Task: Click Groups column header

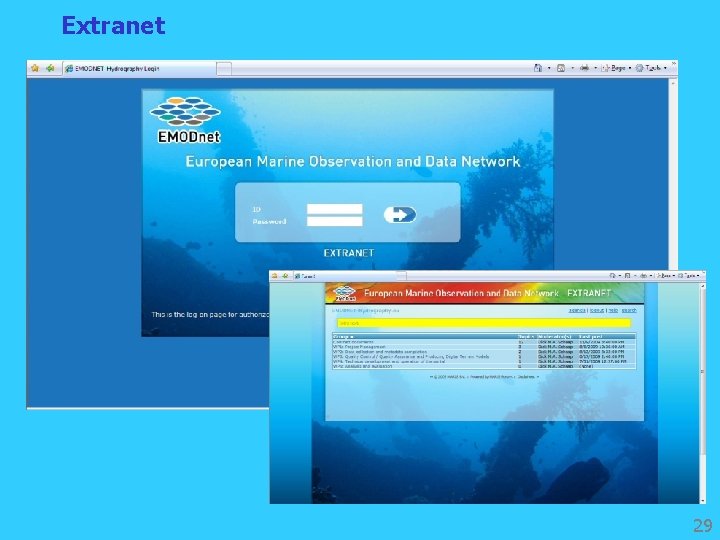Action: pyautogui.click(x=343, y=337)
